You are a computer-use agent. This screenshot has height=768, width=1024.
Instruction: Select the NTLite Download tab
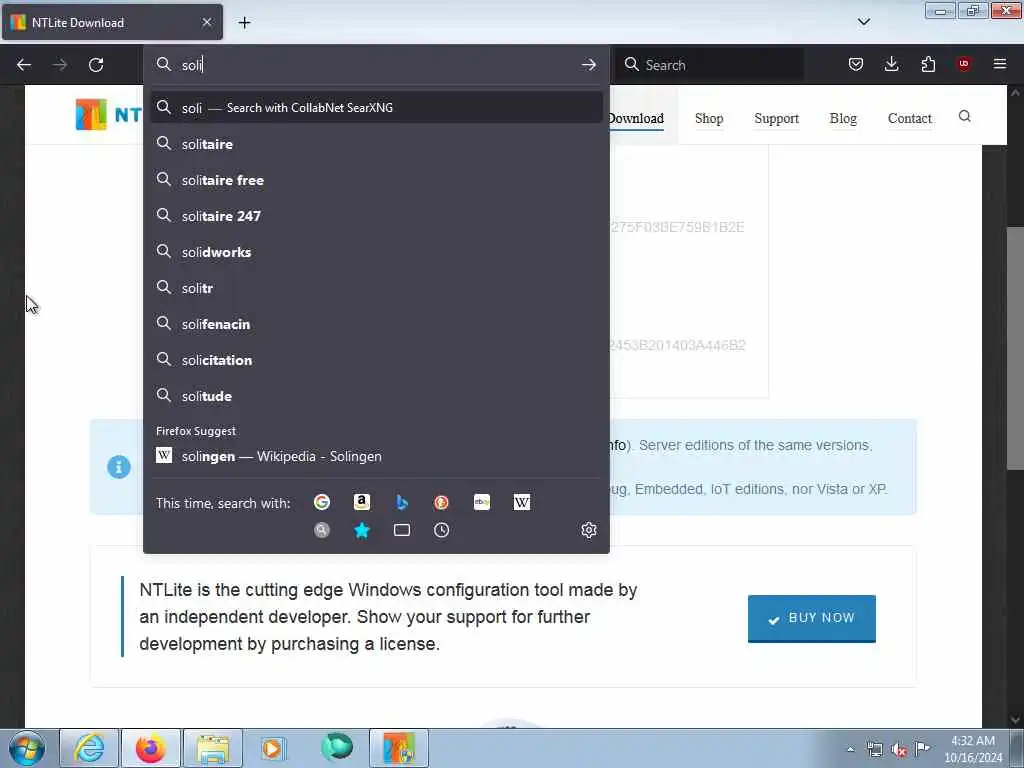coord(112,22)
